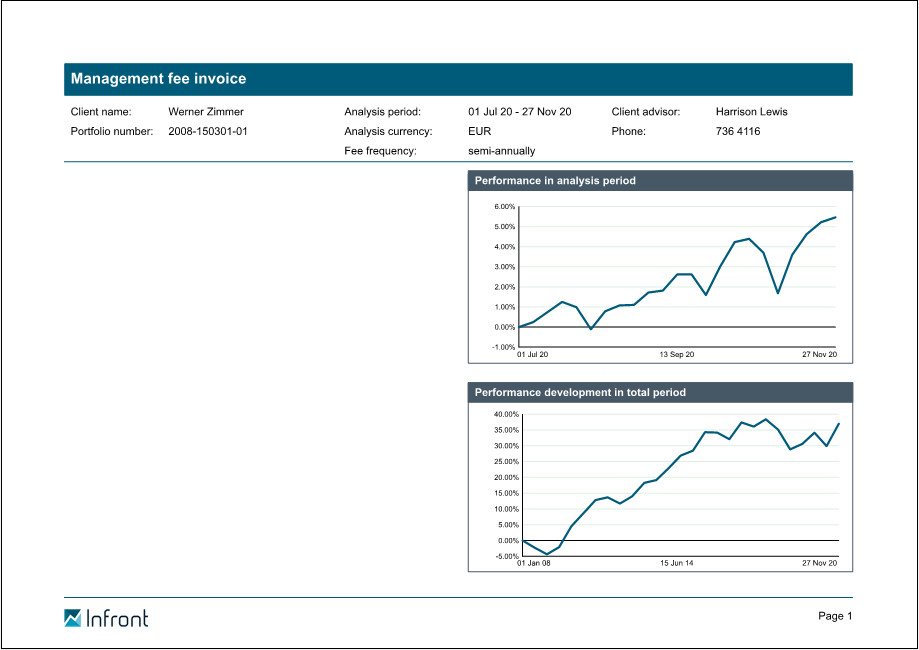Click phone number 736 4116
Image resolution: width=919 pixels, height=650 pixels.
point(738,131)
